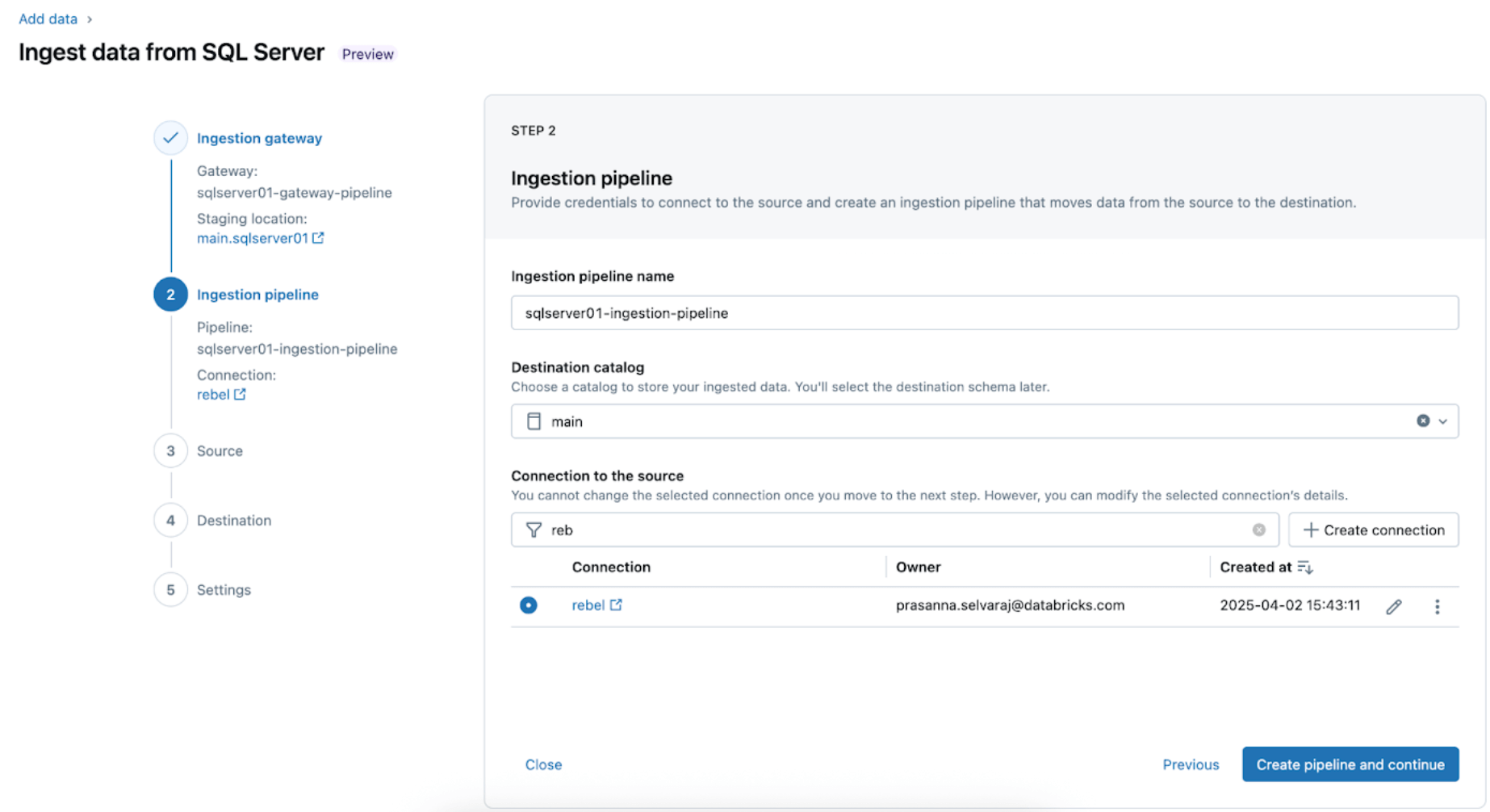
Task: Click Create pipeline and continue
Action: tap(1350, 764)
